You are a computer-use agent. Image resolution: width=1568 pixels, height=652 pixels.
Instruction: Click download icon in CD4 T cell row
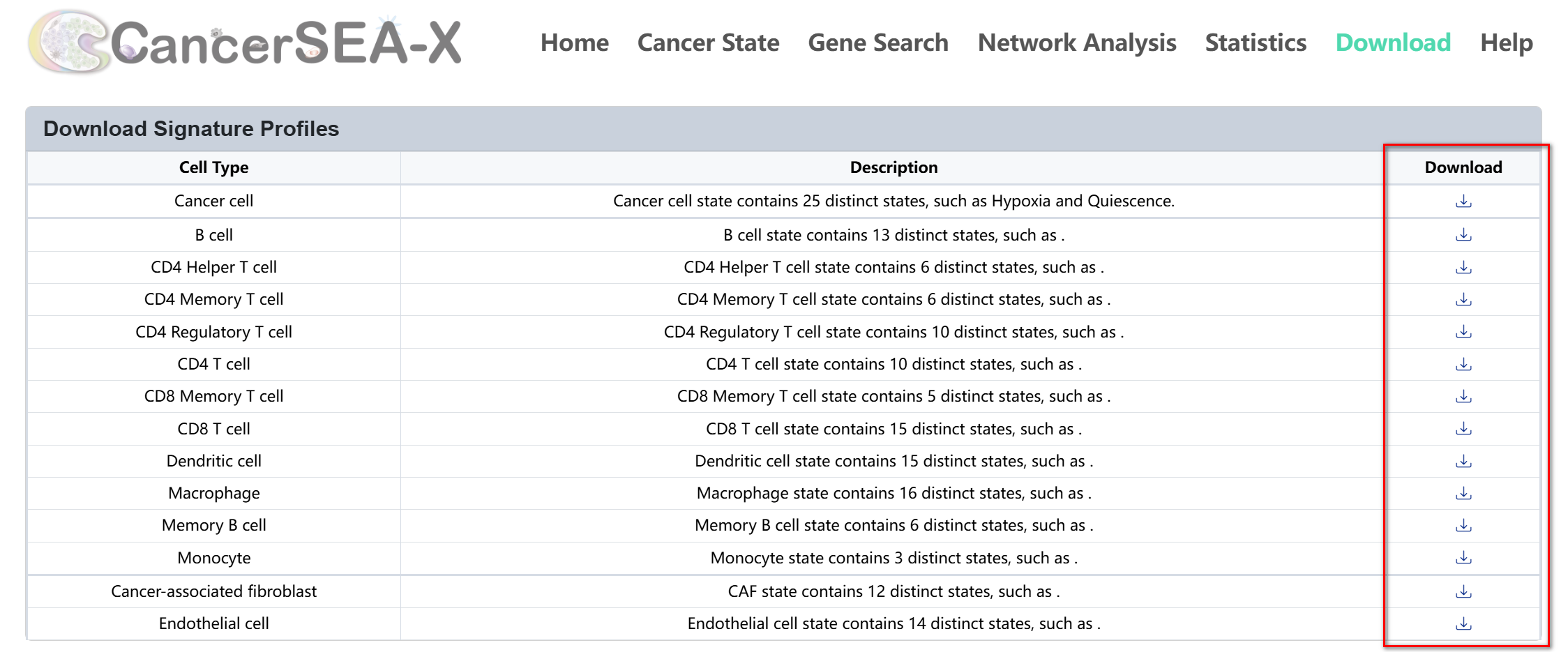click(1463, 364)
